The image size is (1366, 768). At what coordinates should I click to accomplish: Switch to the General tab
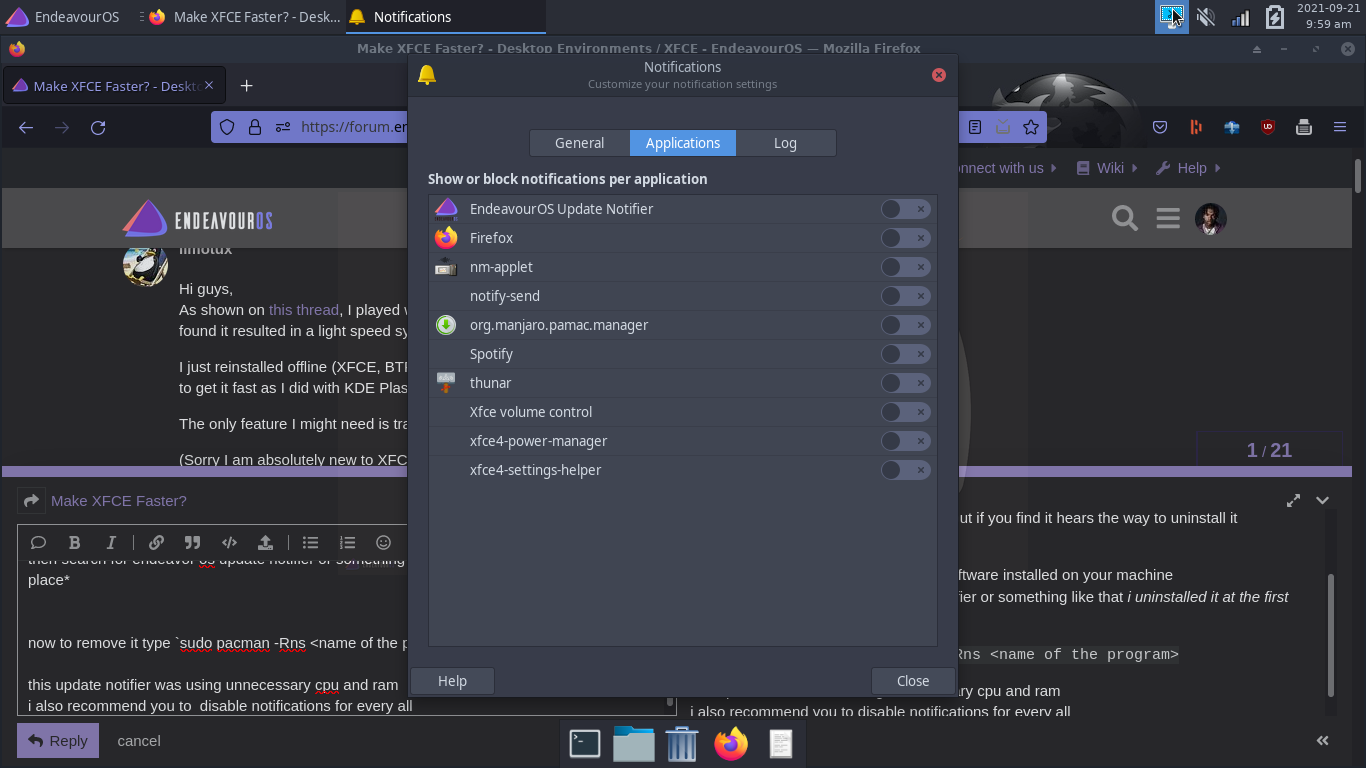tap(579, 143)
